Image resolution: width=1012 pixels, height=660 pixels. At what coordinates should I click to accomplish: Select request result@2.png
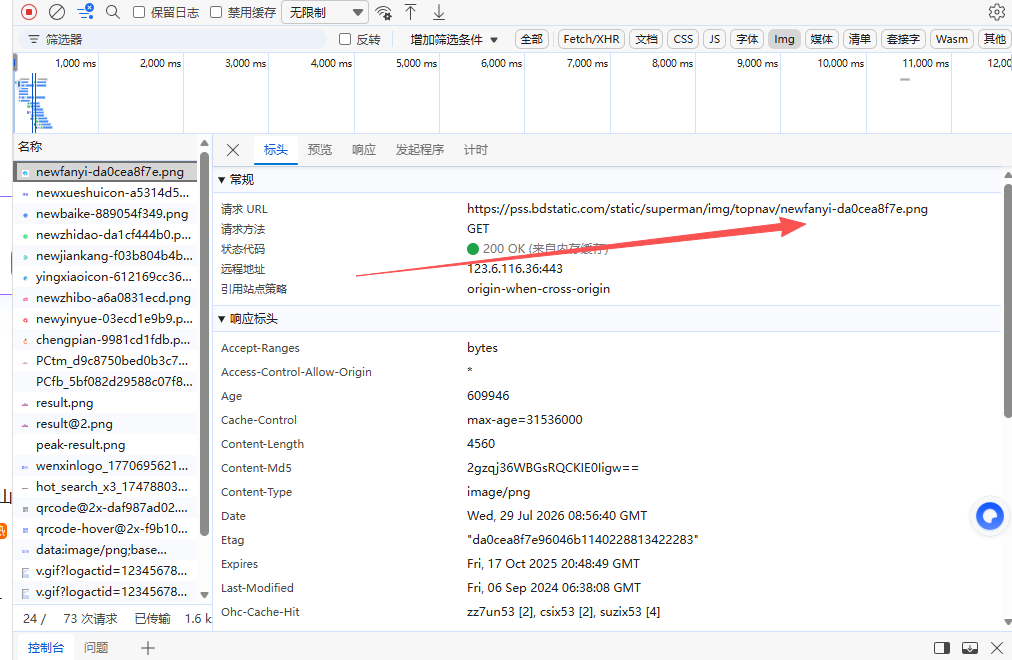(x=105, y=424)
